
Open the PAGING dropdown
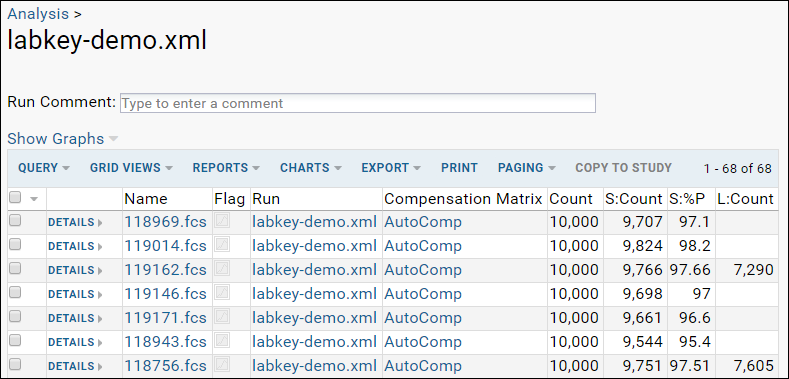pyautogui.click(x=526, y=168)
